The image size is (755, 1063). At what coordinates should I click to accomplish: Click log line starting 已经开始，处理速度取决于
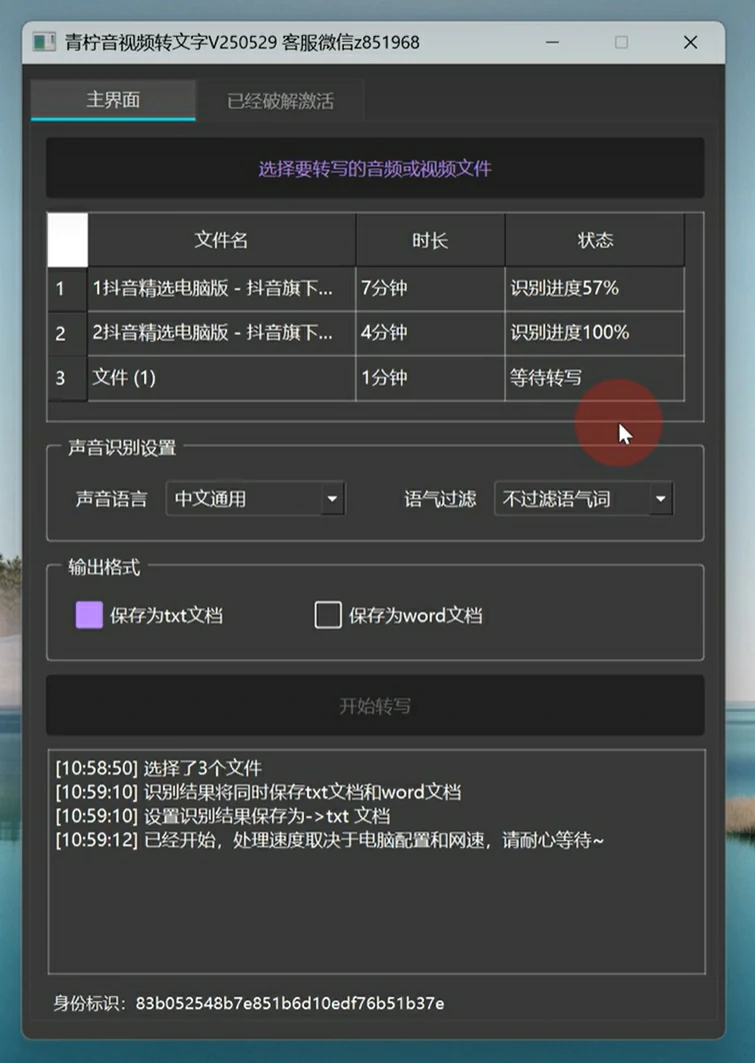[329, 840]
